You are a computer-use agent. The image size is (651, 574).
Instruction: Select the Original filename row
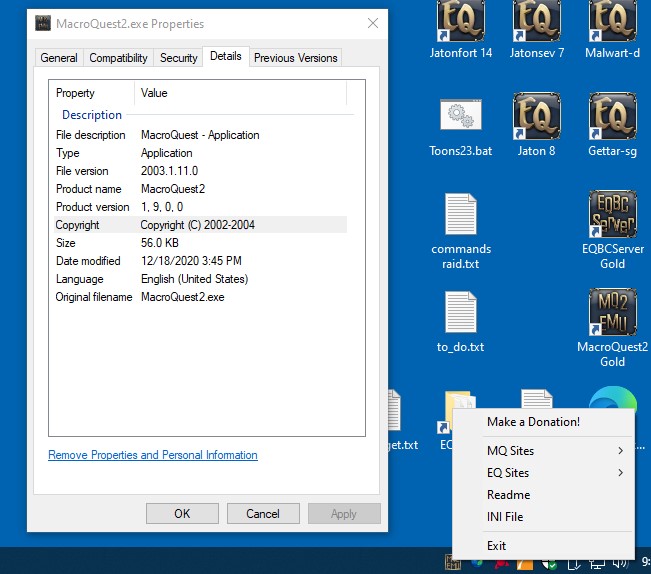(x=201, y=297)
